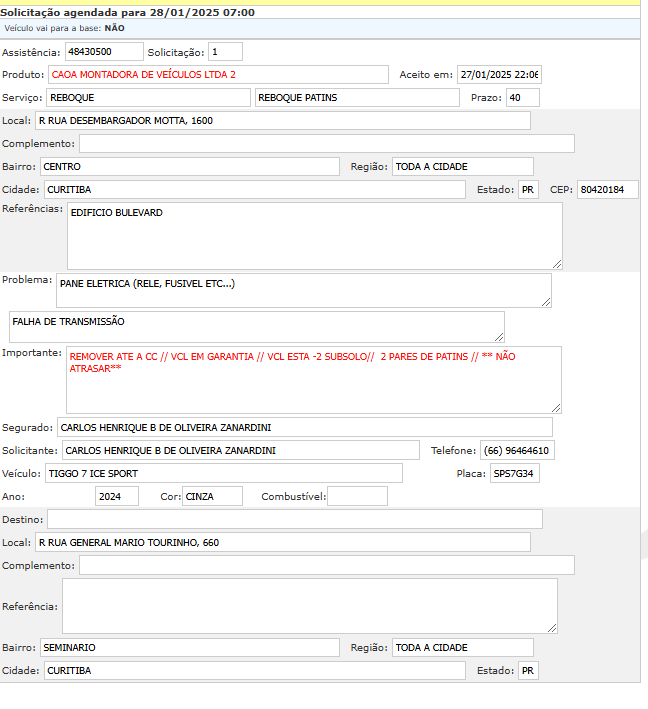Viewport: 648px width, 709px height.
Task: Click the red Importante notes text area
Action: (x=313, y=379)
